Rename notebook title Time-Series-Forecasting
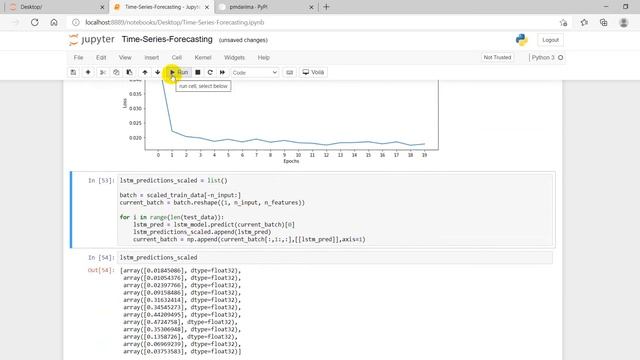 (x=167, y=40)
